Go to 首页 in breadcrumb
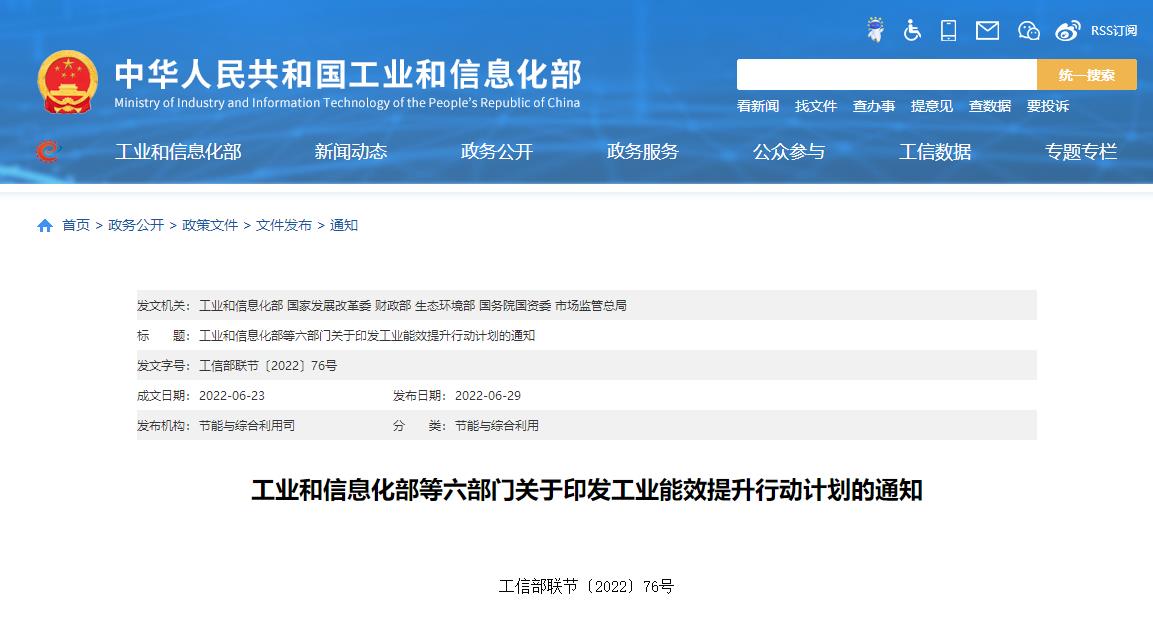 click(76, 225)
